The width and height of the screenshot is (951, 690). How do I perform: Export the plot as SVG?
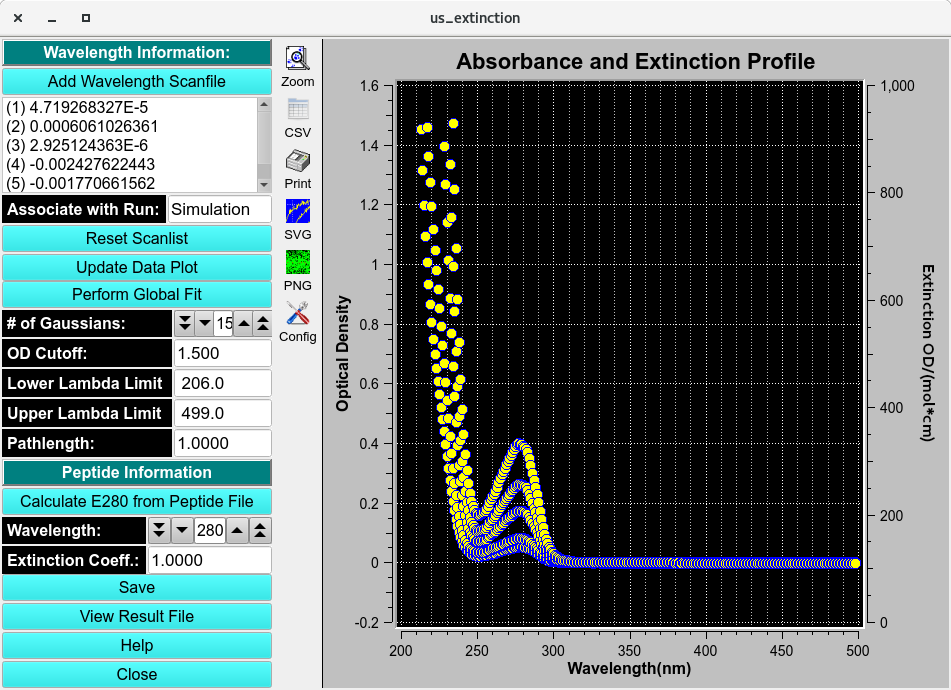click(297, 218)
